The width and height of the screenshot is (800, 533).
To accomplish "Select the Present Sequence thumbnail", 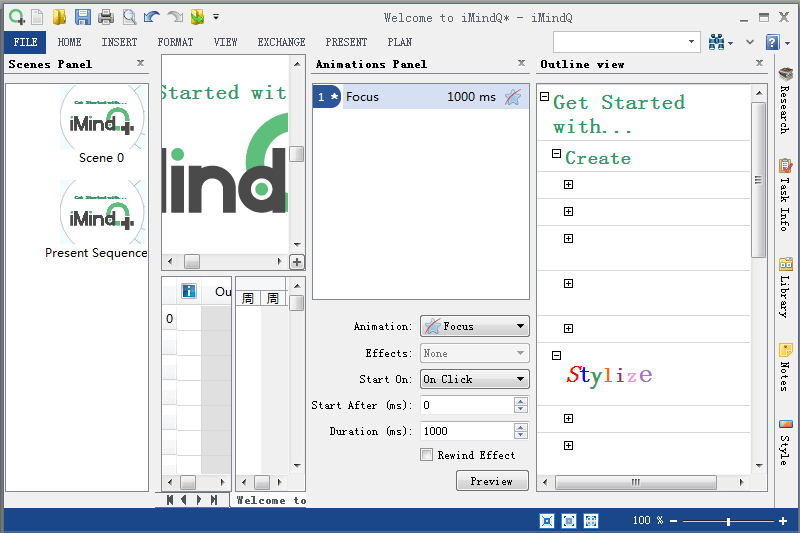I will click(x=102, y=212).
